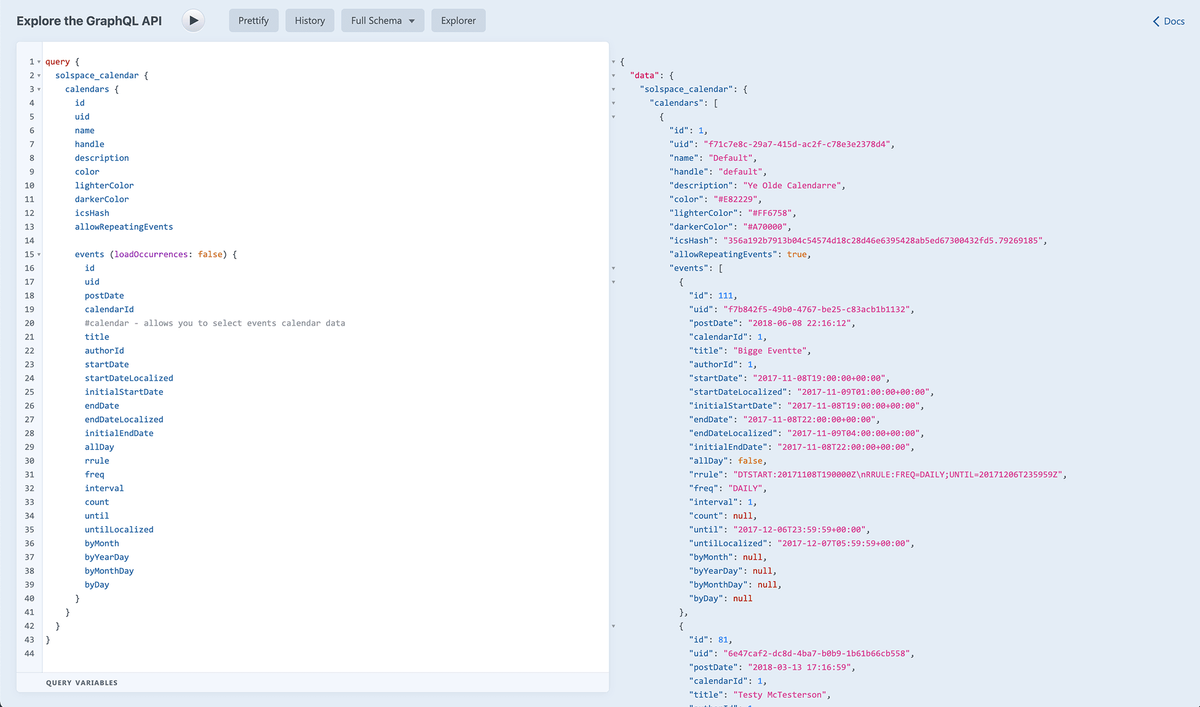Click the icsHash value string in results
This screenshot has width=1200, height=707.
click(882, 241)
